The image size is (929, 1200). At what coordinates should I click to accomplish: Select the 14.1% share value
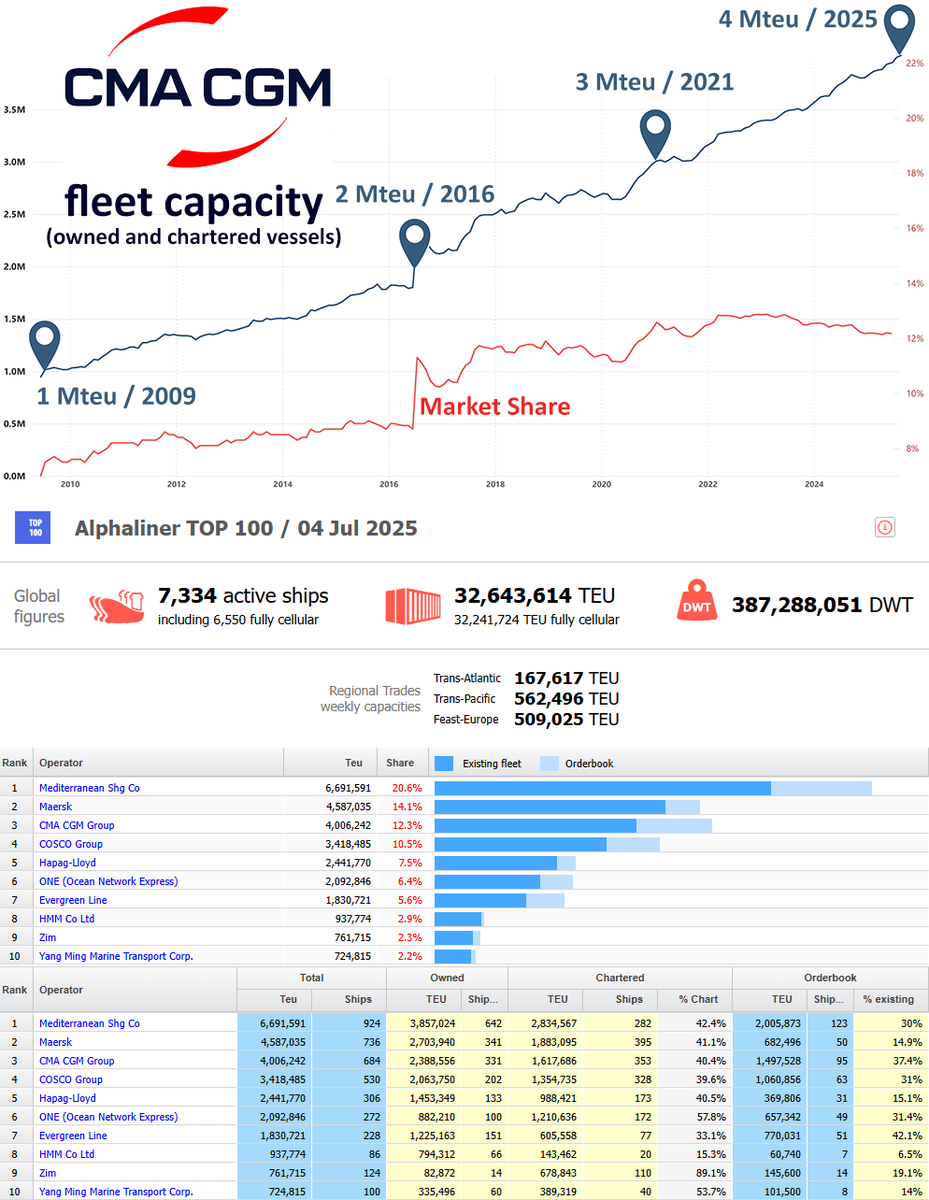coord(407,807)
